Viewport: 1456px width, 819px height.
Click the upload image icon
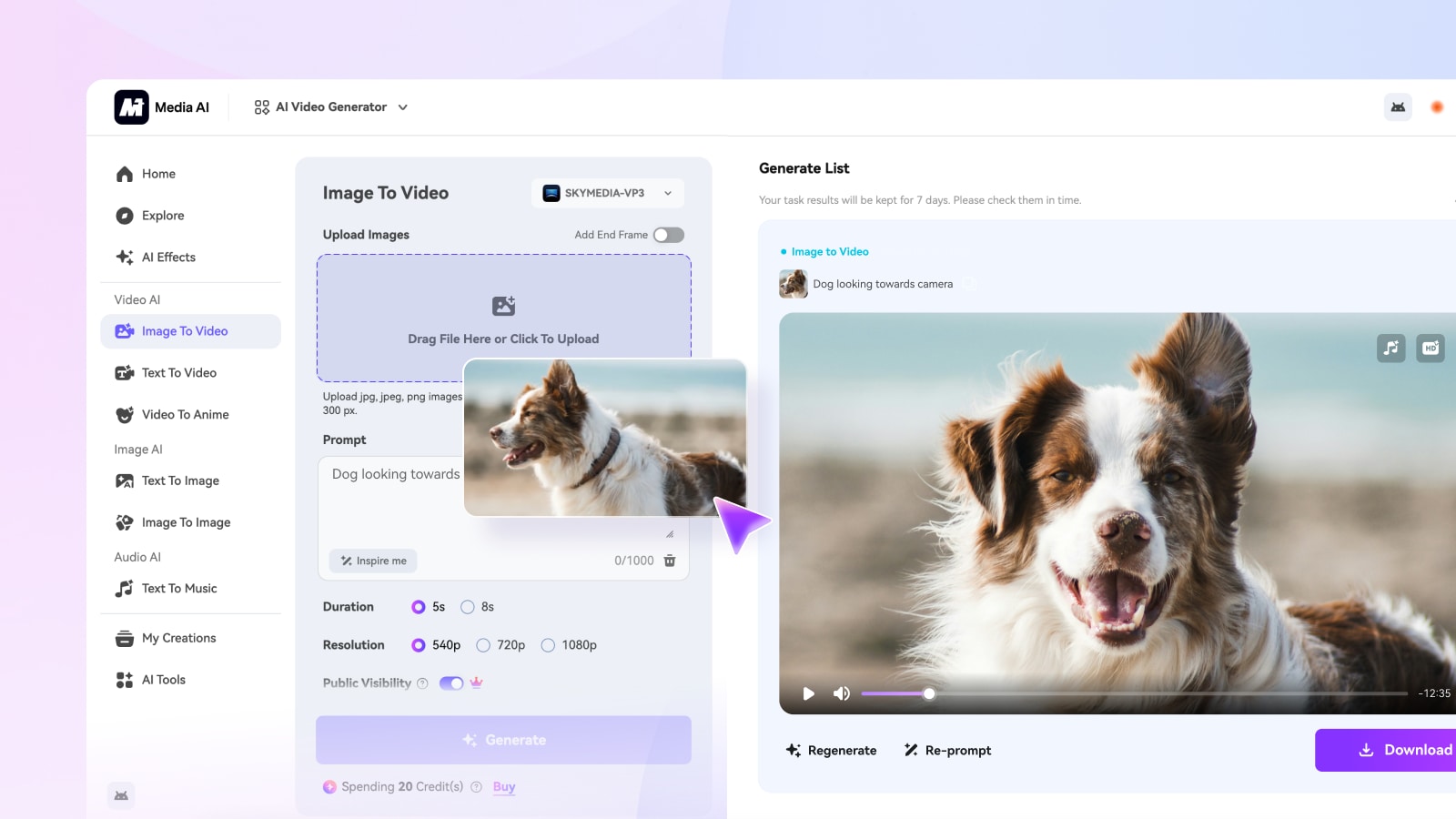[x=503, y=306]
